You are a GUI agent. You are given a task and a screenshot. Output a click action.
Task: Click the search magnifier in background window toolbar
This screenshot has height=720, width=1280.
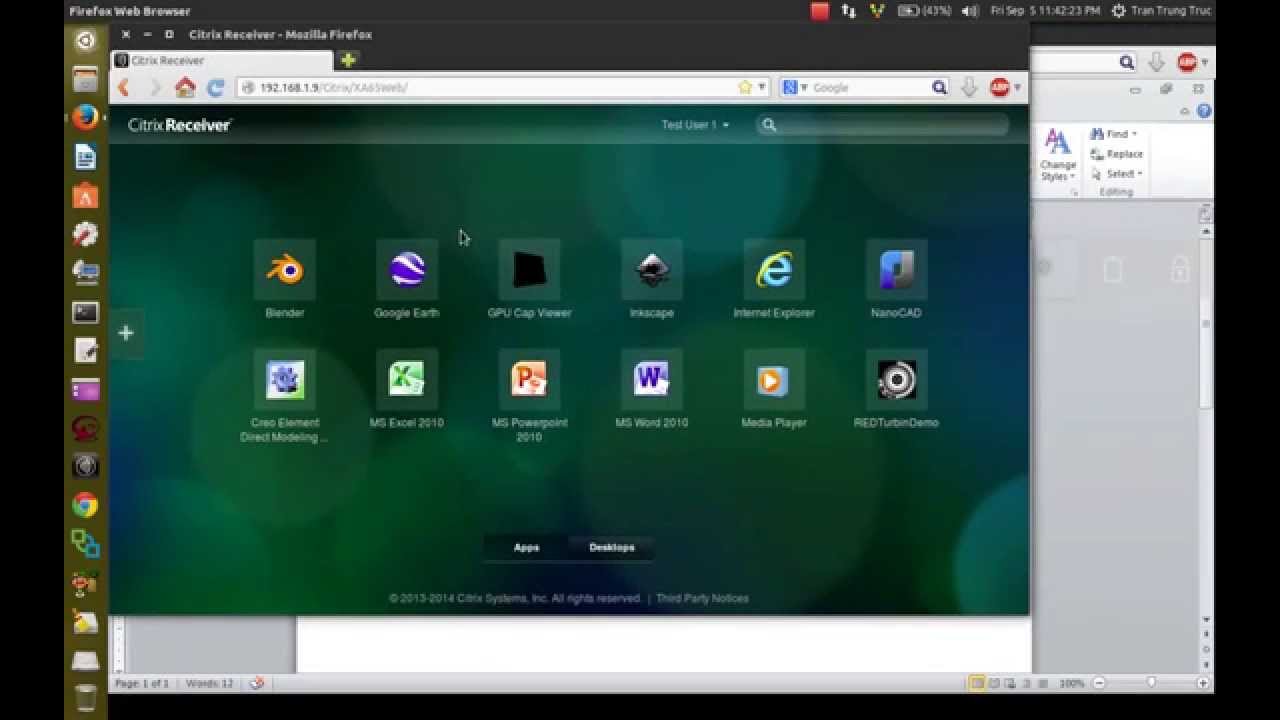coord(1127,62)
